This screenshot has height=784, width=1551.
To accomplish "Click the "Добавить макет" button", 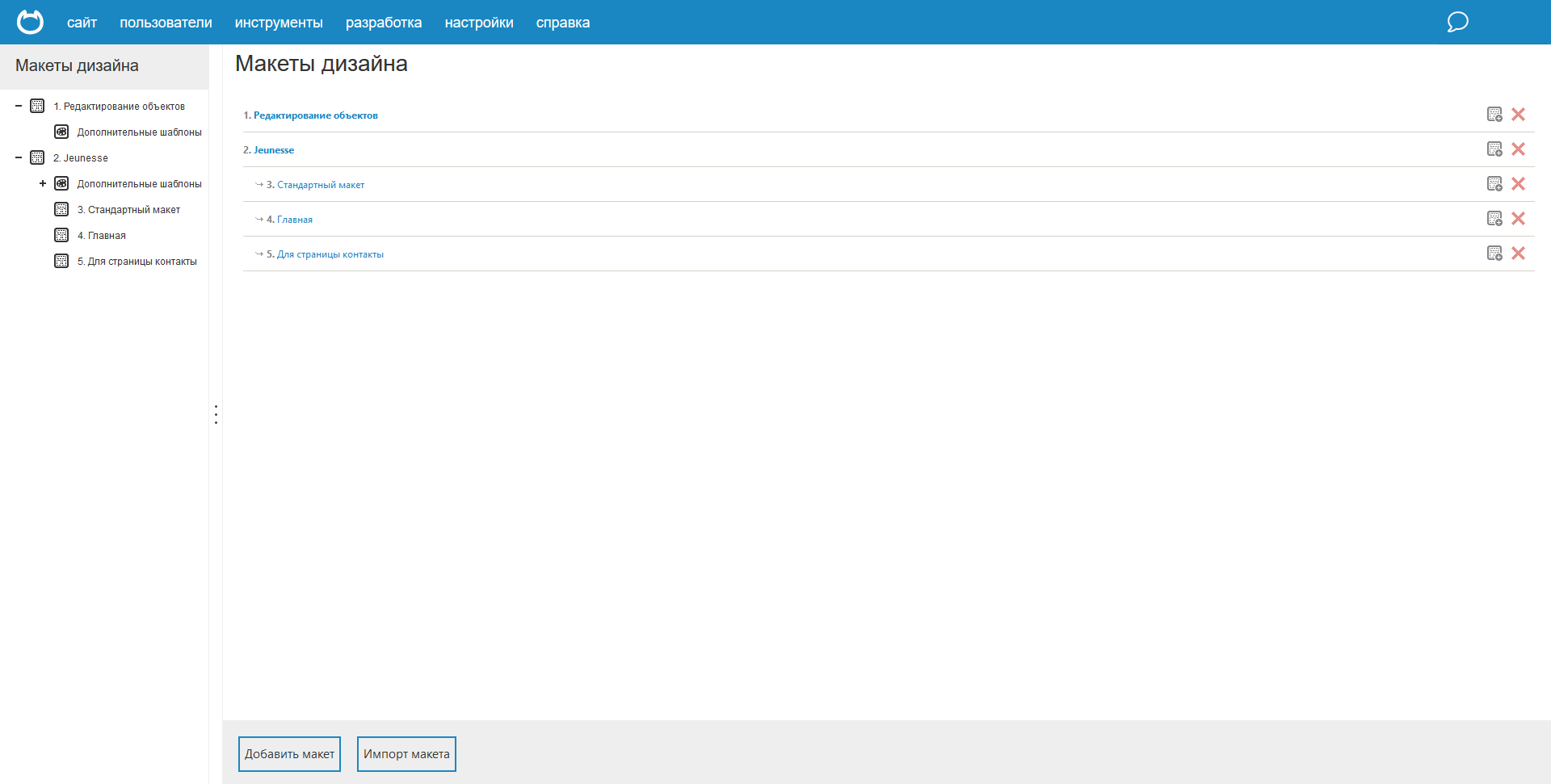I will (289, 754).
